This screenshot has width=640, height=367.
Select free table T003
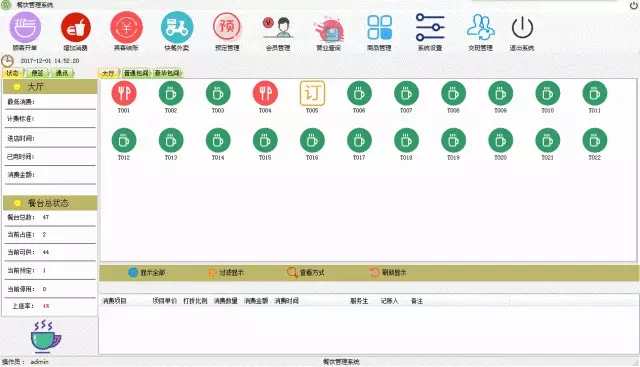pos(218,93)
